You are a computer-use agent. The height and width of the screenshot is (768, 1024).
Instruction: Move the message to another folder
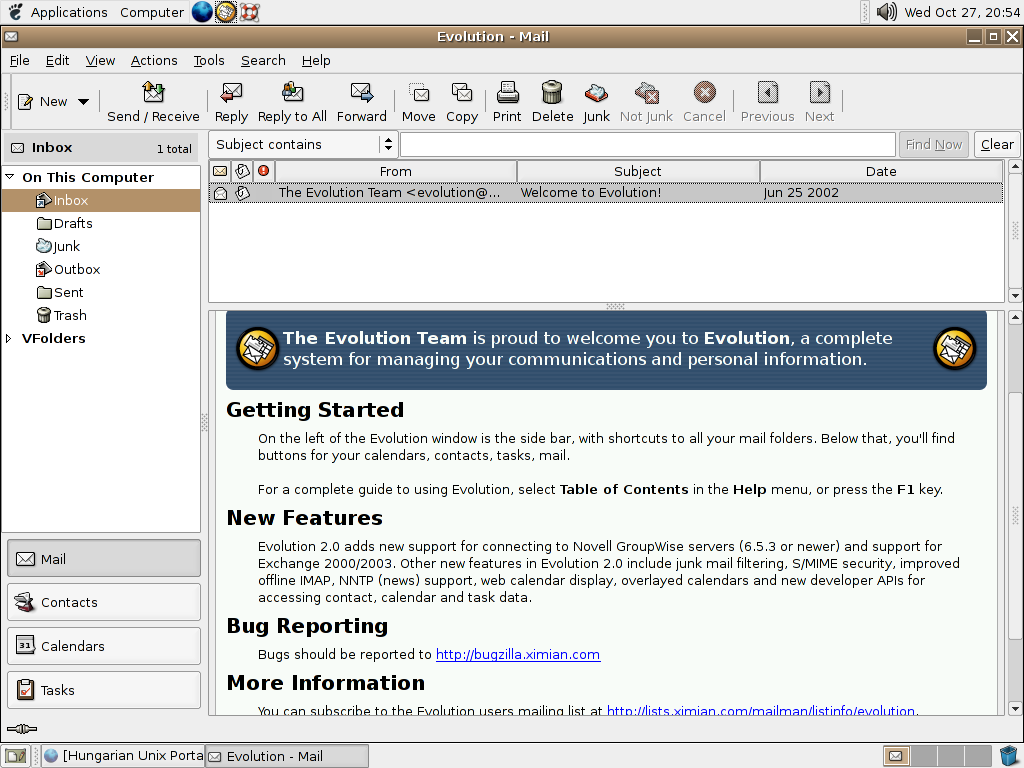coord(419,101)
